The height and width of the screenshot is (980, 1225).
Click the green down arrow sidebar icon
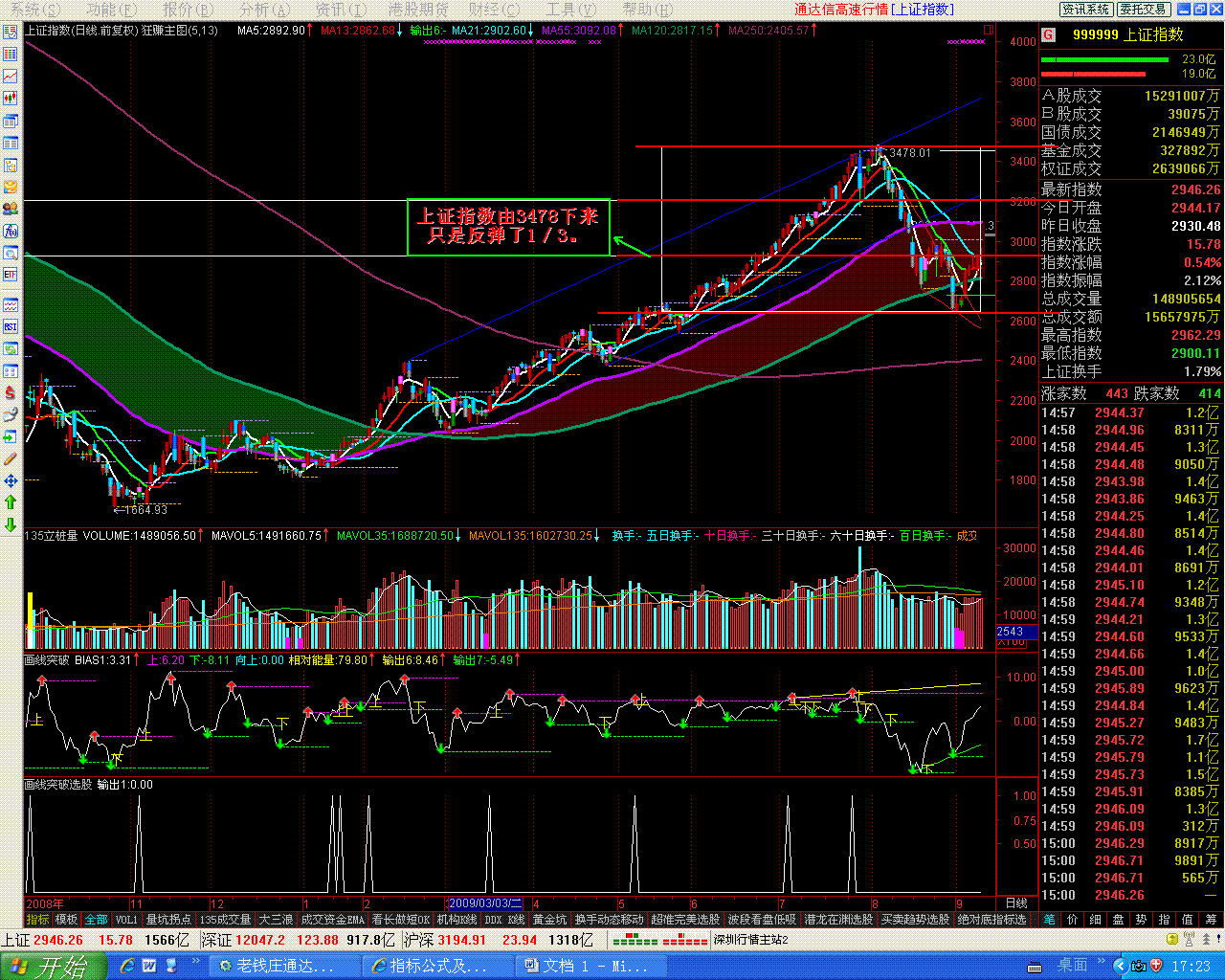click(11, 524)
